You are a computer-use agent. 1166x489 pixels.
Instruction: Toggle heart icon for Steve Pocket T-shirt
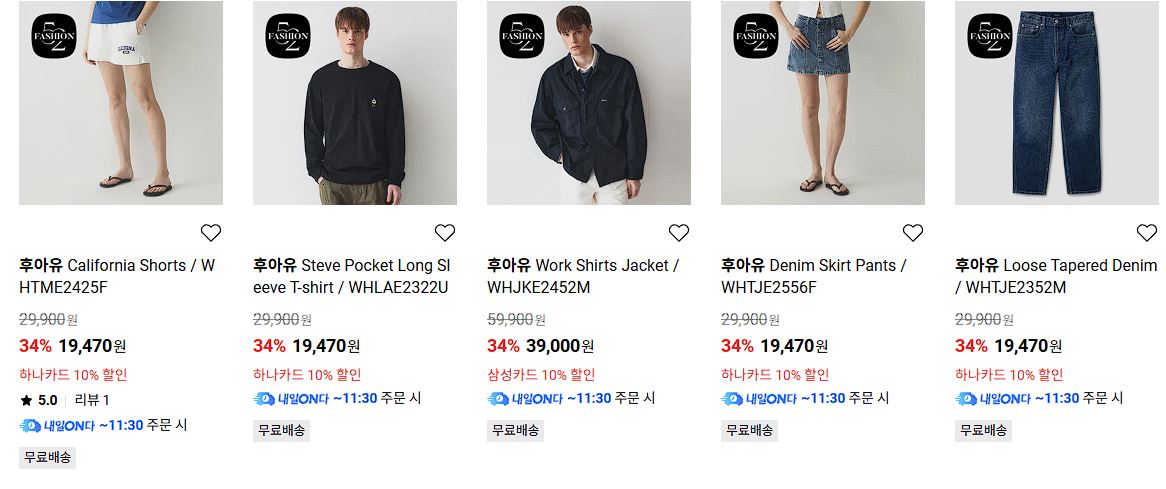[x=445, y=233]
